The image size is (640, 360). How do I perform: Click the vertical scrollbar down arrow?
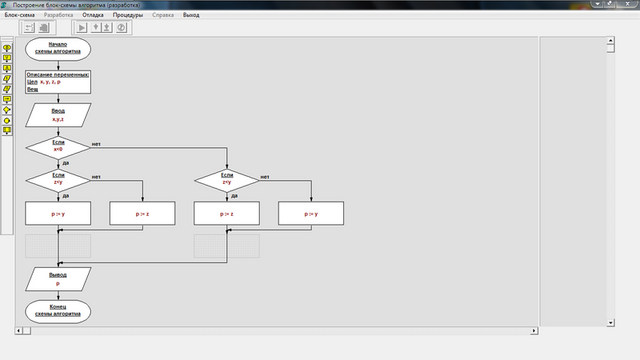[x=611, y=322]
